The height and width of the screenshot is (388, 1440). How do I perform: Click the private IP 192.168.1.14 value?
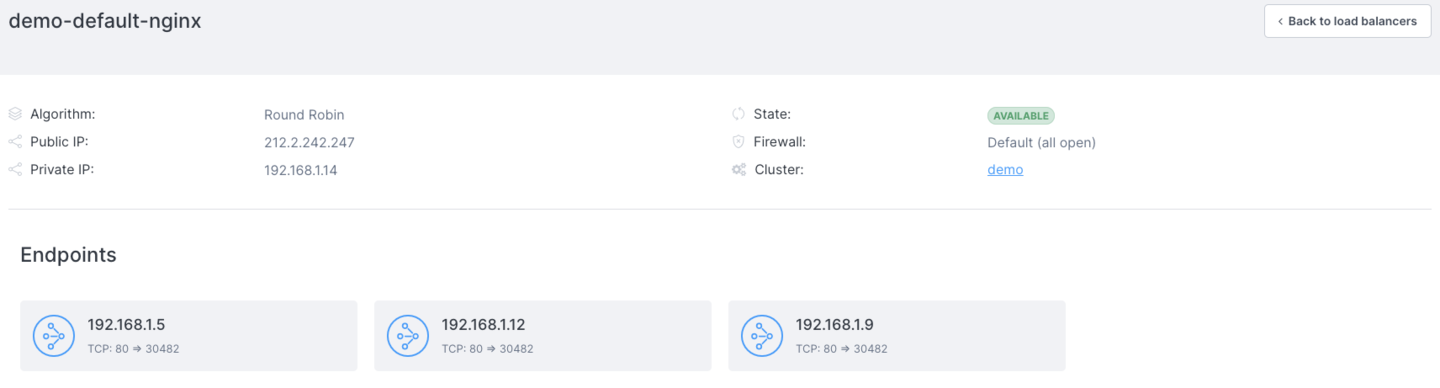301,170
